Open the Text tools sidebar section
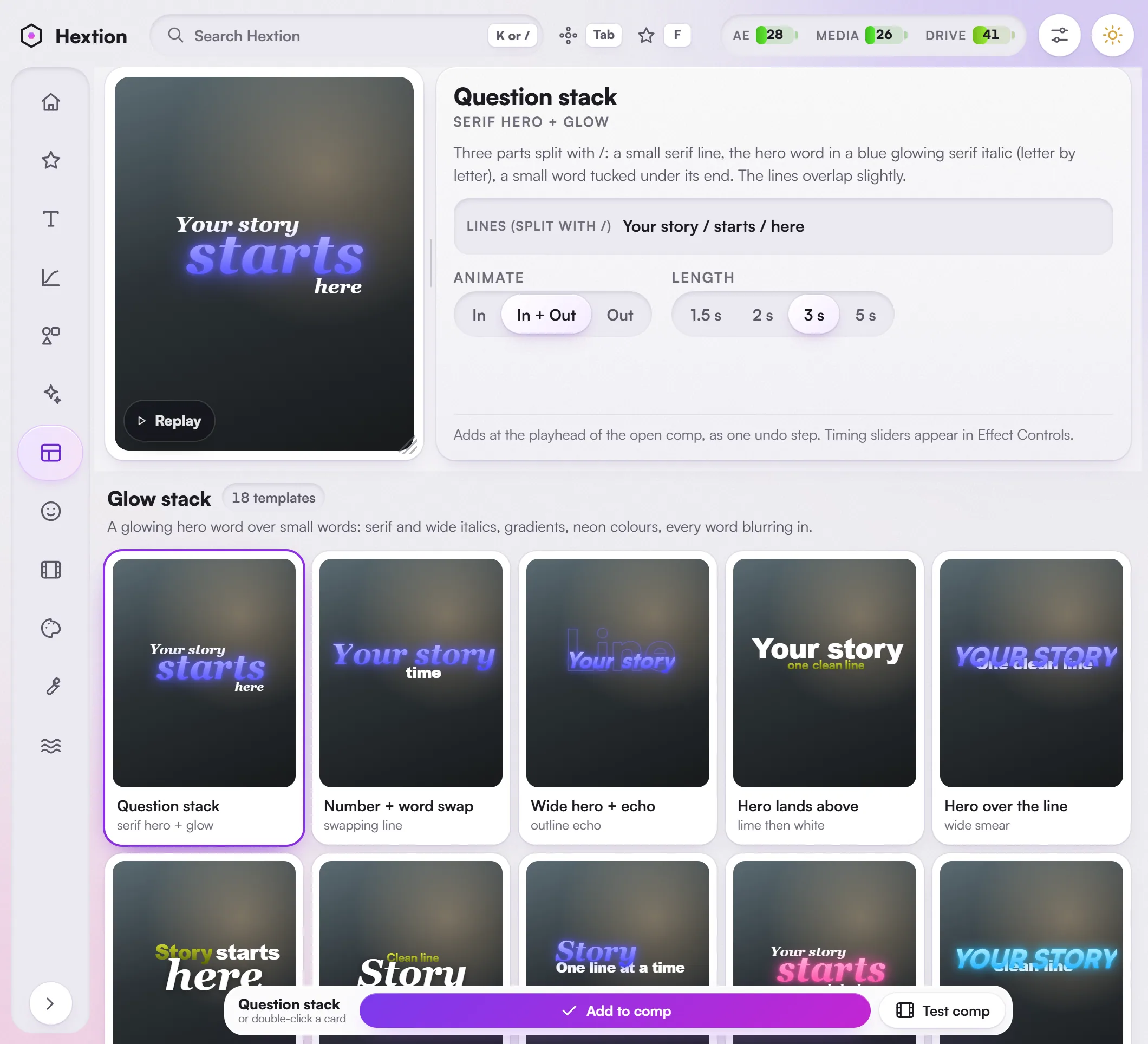Image resolution: width=1148 pixels, height=1044 pixels. coord(51,219)
